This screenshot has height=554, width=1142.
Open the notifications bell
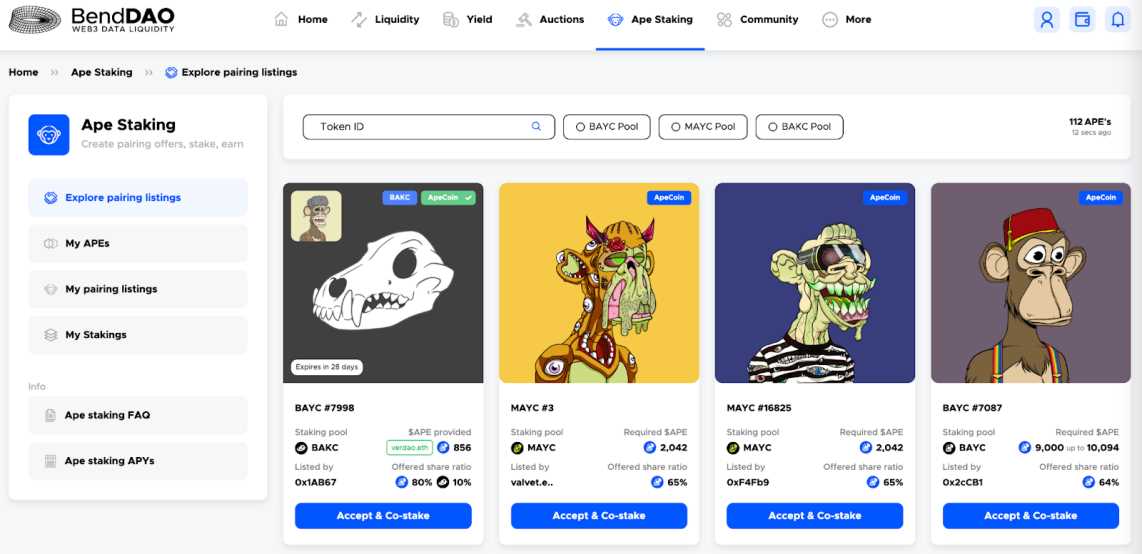point(1117,20)
